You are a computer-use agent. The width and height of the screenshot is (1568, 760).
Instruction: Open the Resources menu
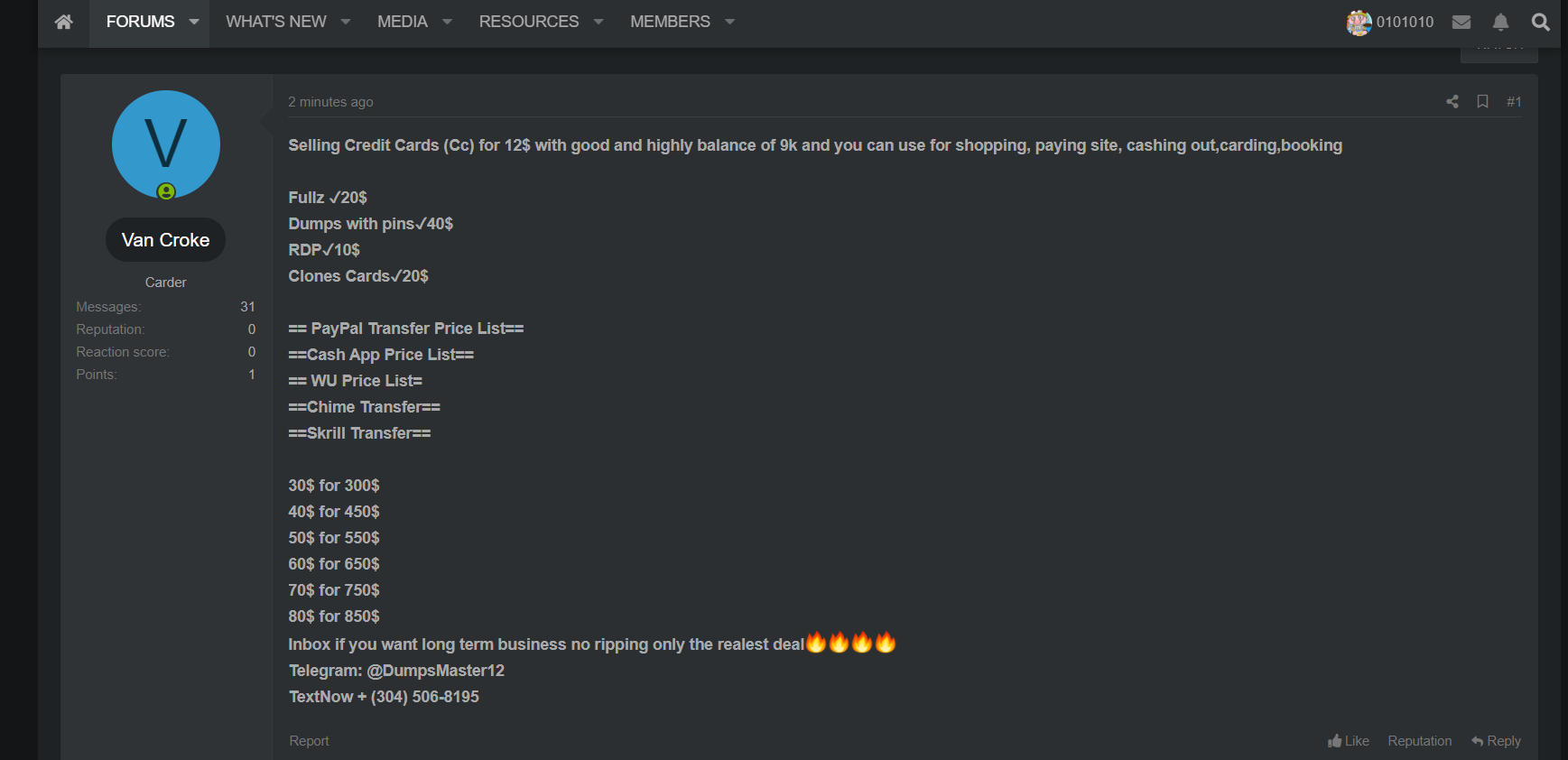click(528, 22)
